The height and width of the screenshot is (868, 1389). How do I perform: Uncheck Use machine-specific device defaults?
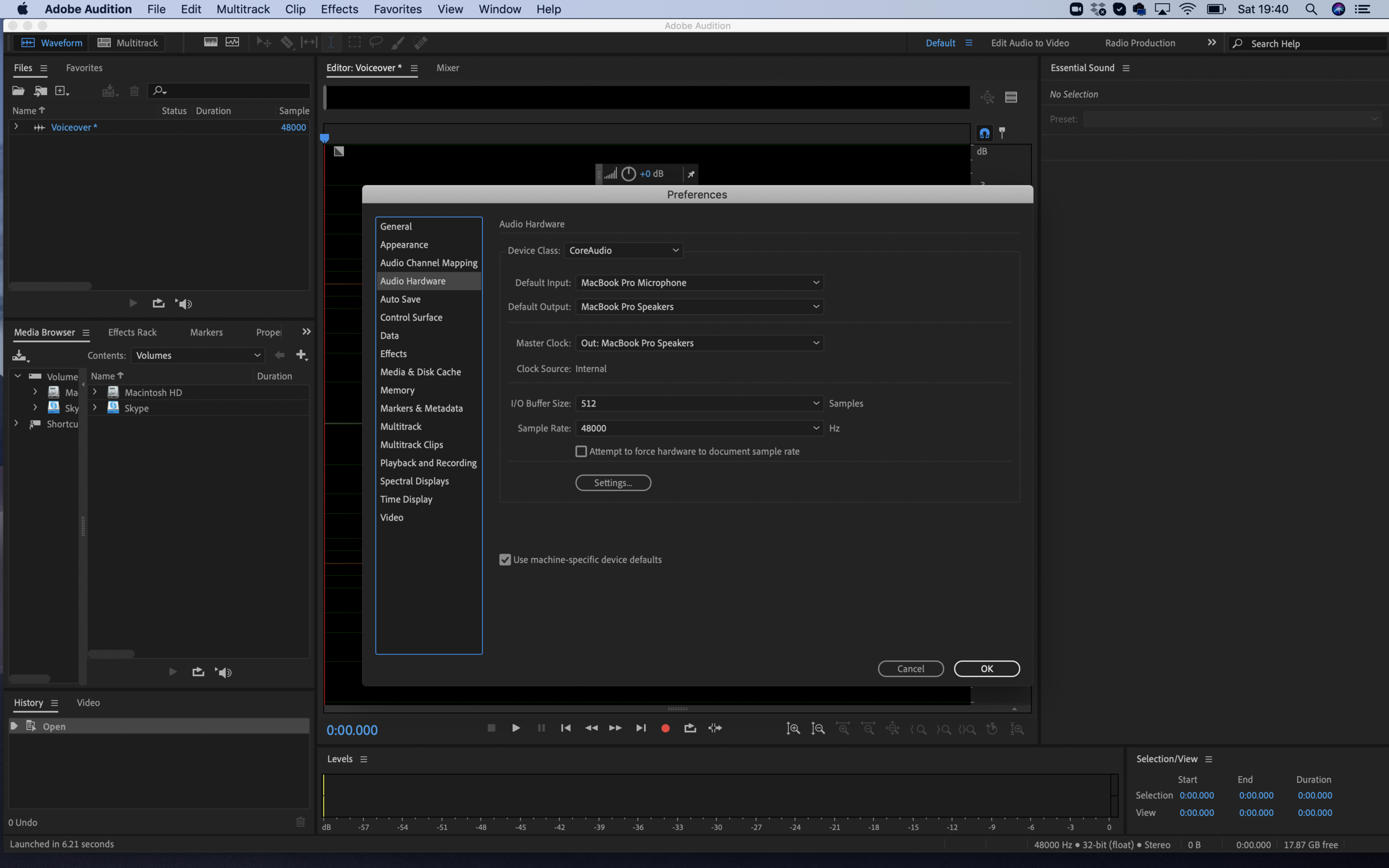[504, 560]
